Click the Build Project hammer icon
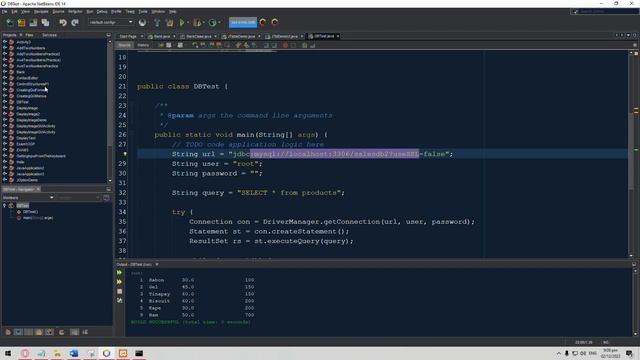 pos(157,22)
